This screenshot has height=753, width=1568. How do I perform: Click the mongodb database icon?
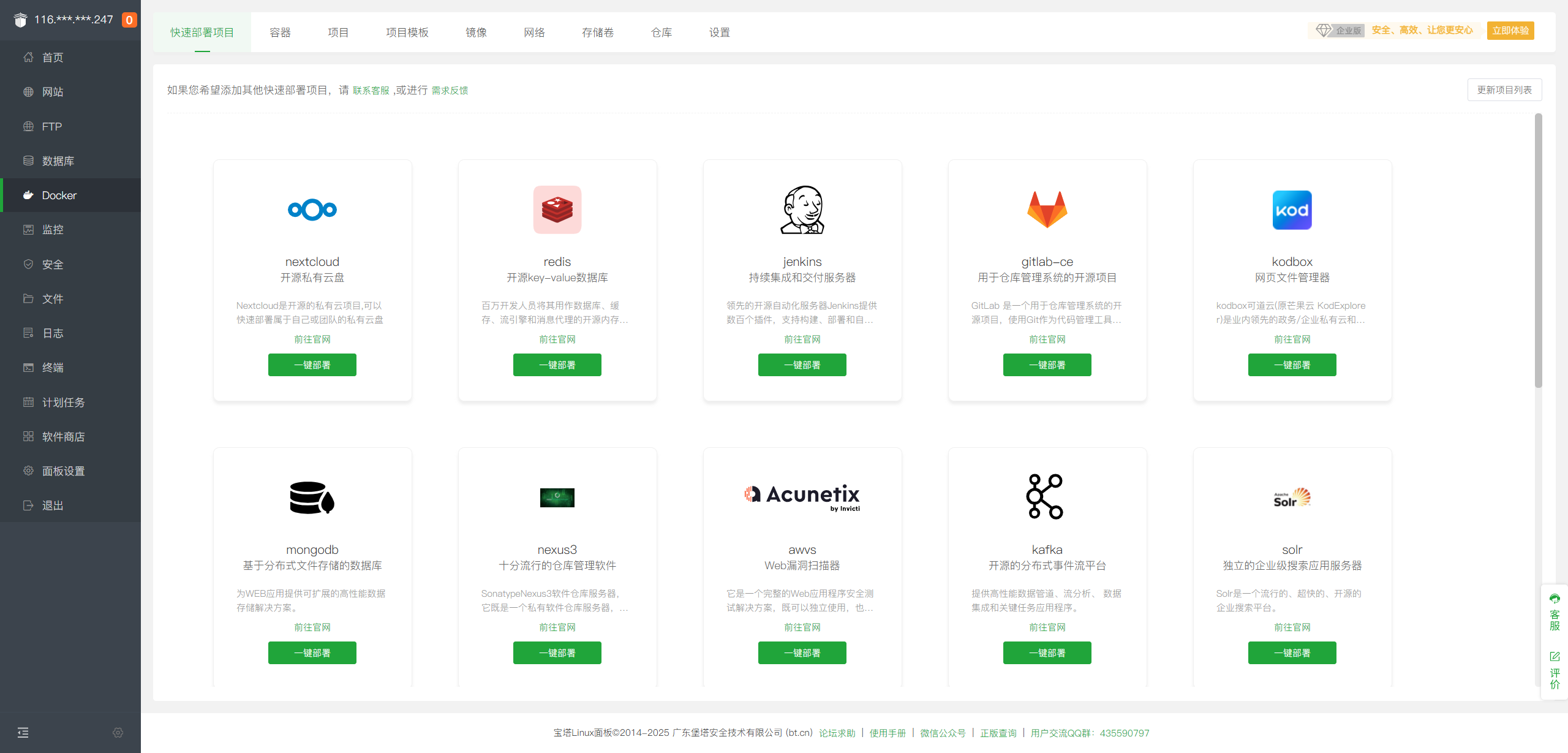pos(312,498)
